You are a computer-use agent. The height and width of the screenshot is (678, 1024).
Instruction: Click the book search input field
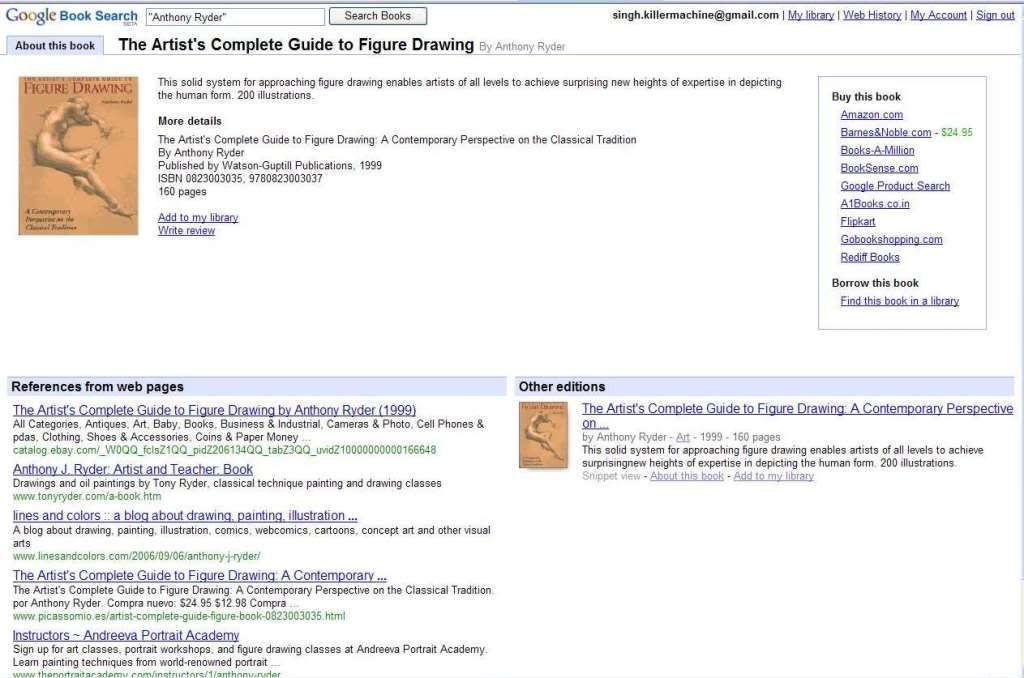(235, 17)
